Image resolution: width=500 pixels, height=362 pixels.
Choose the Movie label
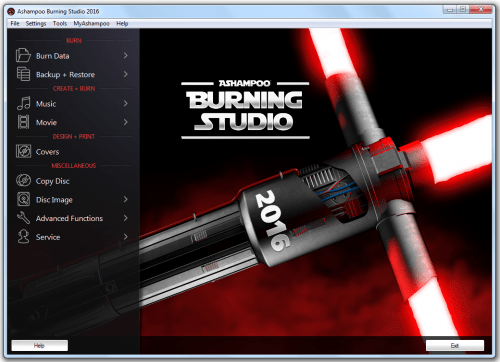[x=46, y=123]
